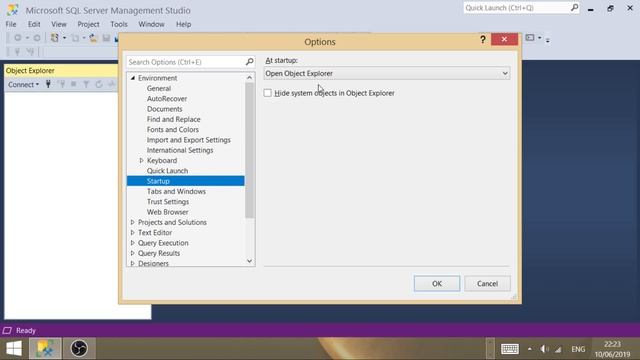This screenshot has height=360, width=640.
Task: Expand the Keyboard tree node
Action: (x=142, y=160)
